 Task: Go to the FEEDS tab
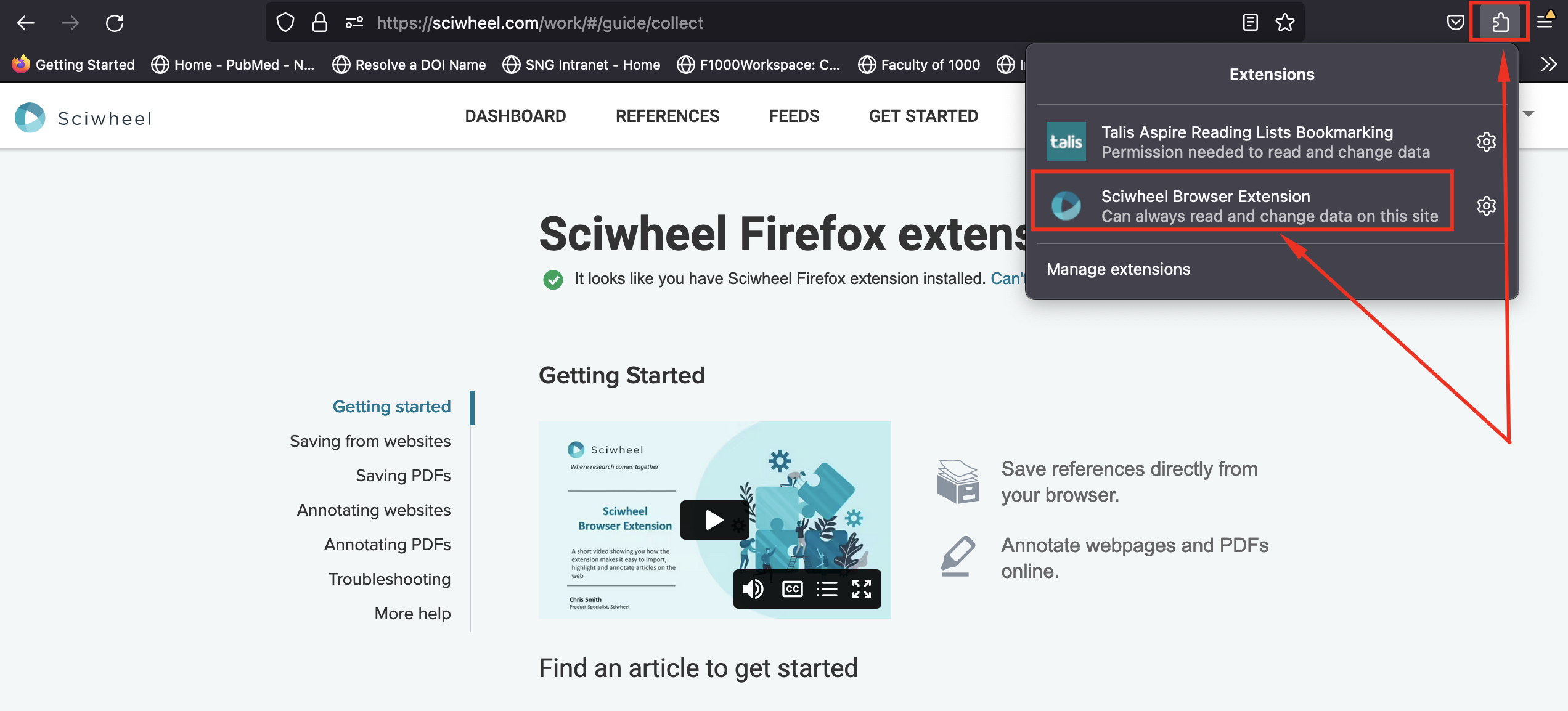794,116
